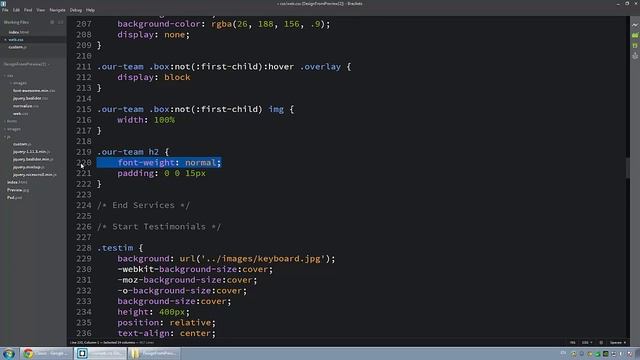The height and width of the screenshot is (360, 640).
Task: Open the Find menu
Action: 28,10
